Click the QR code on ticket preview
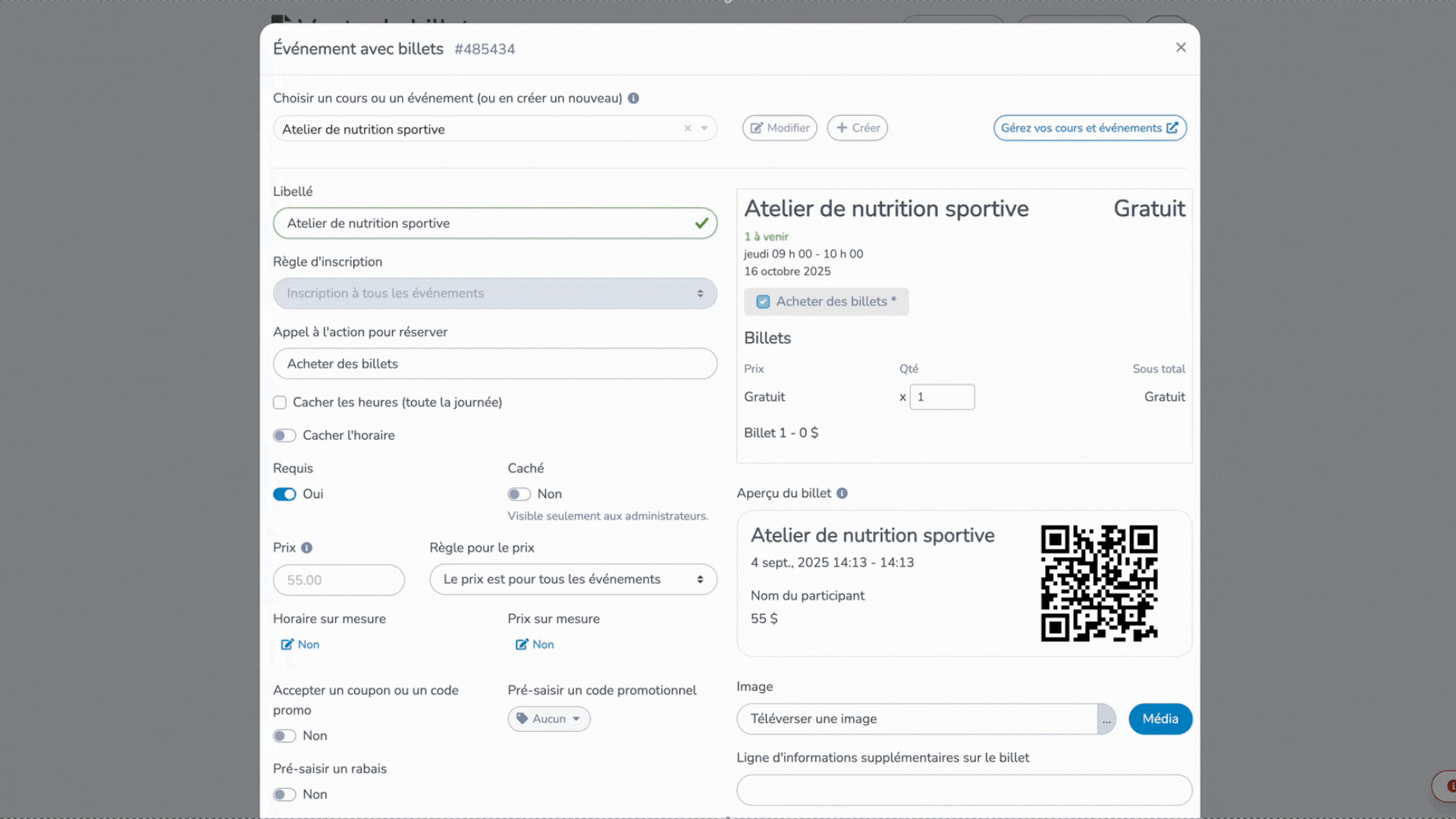Screen dimensions: 1456x819 click(1099, 583)
